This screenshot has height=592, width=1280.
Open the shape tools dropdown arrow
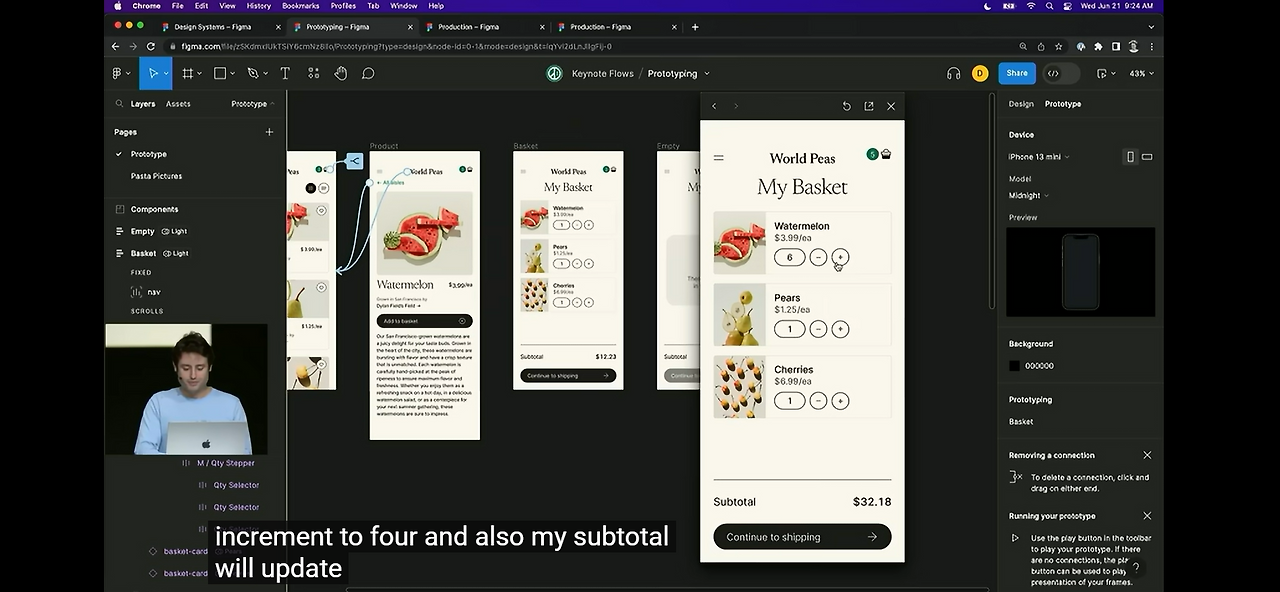pos(234,73)
